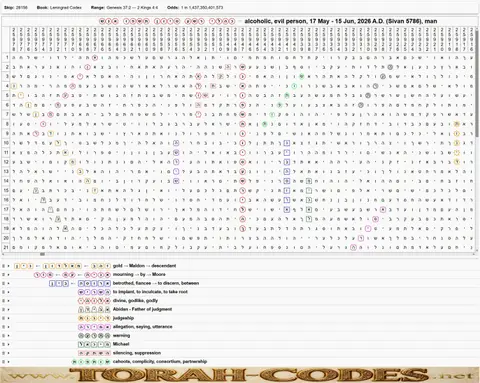Click the purple letter tiles beside 'to implant'
The image size is (480, 383).
coord(94,292)
